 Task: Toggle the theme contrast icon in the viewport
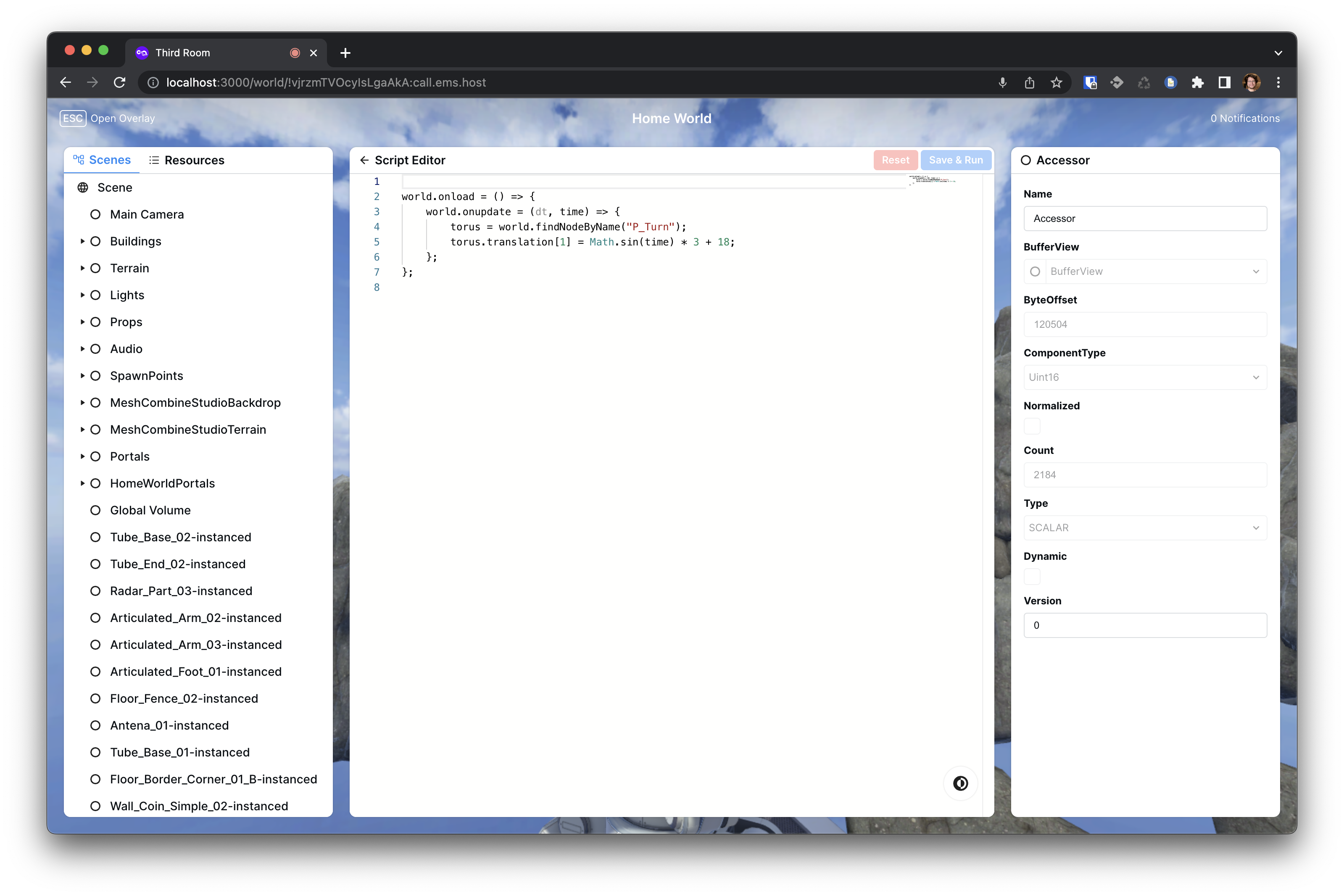click(x=961, y=783)
